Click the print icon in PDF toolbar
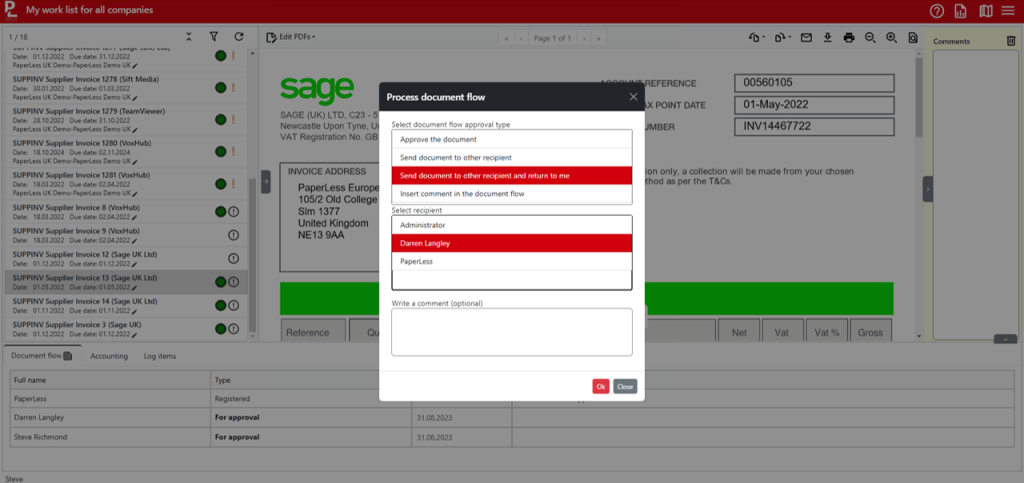 click(x=848, y=37)
